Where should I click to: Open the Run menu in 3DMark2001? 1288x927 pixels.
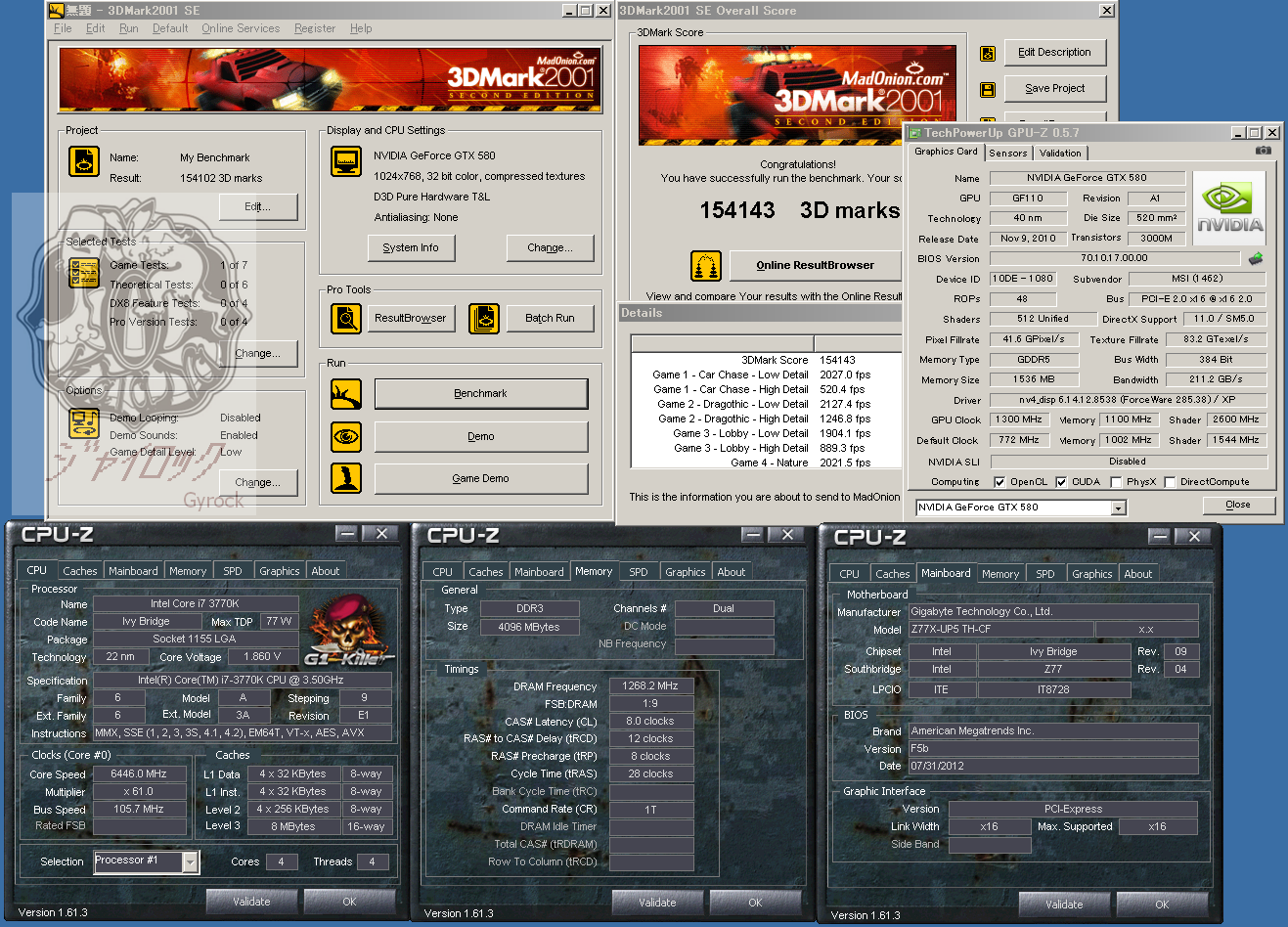point(129,28)
